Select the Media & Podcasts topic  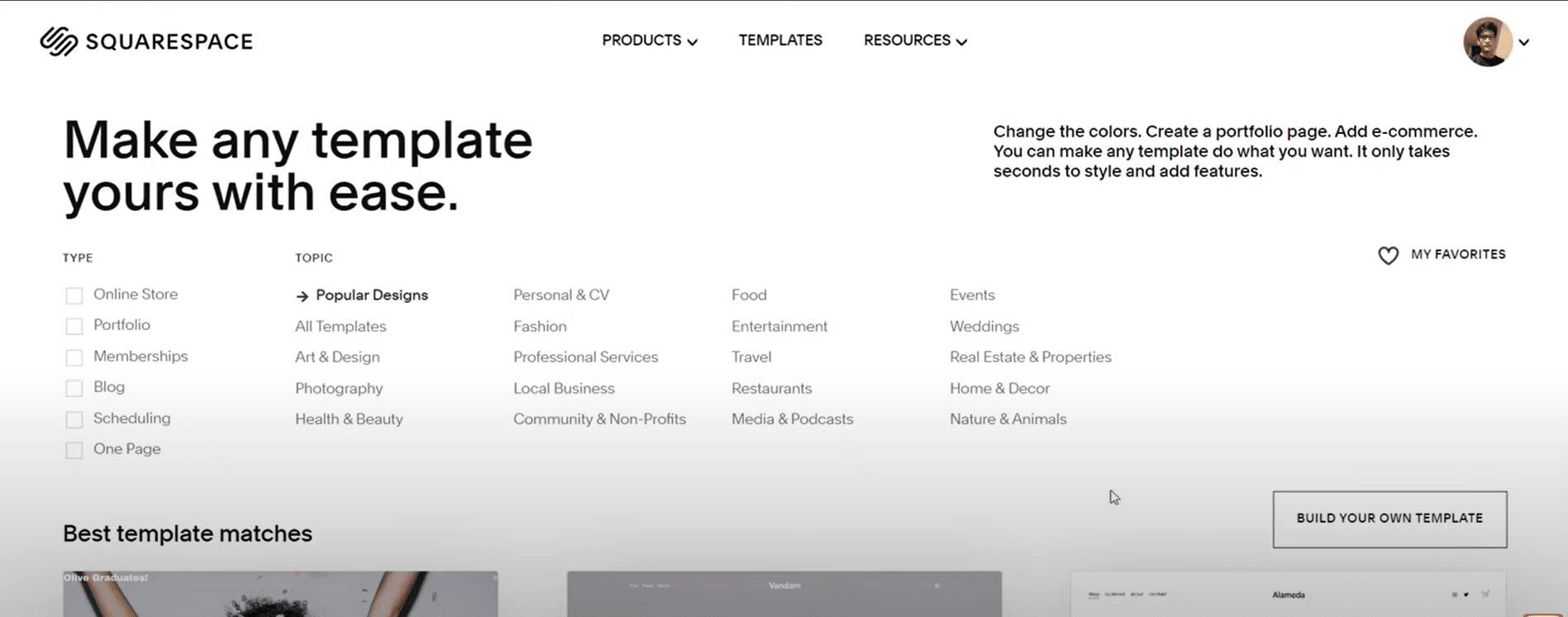tap(792, 419)
